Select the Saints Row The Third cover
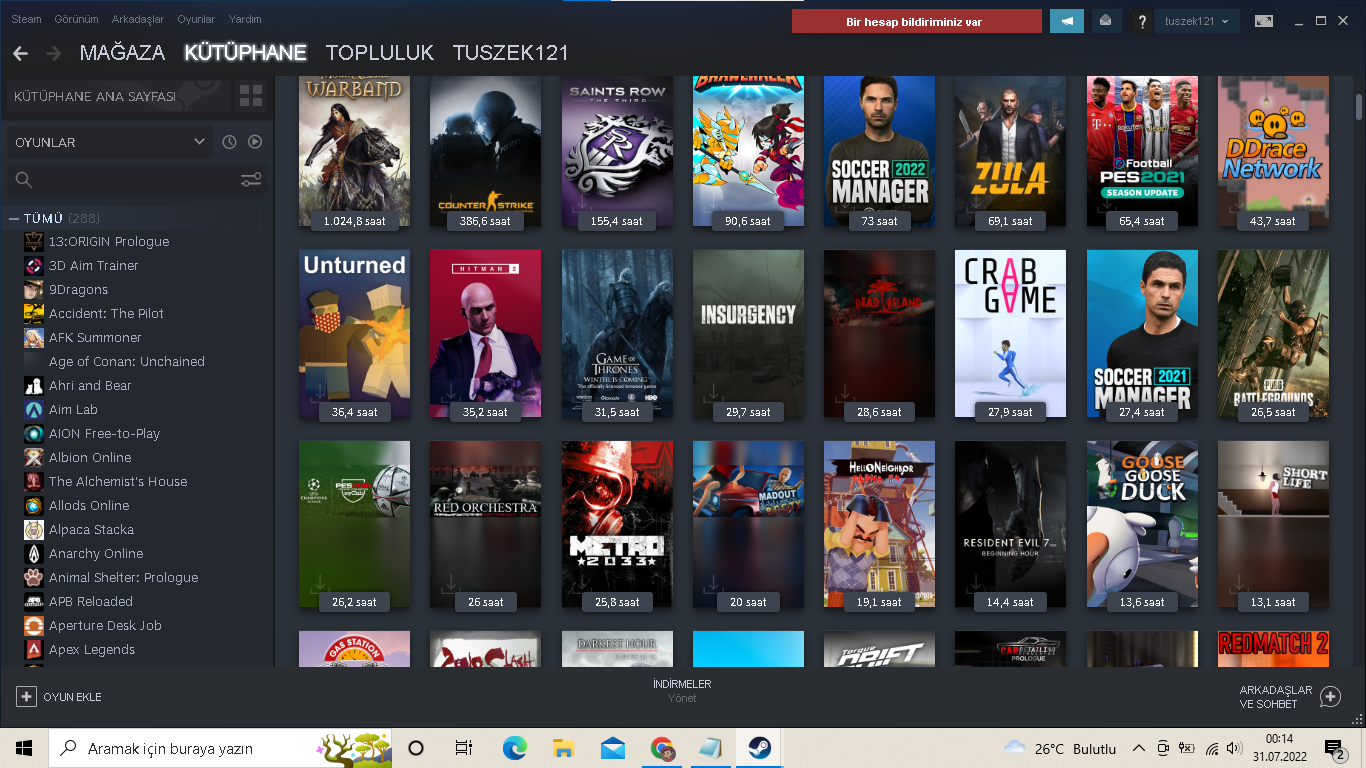Viewport: 1366px width, 768px height. coord(617,151)
